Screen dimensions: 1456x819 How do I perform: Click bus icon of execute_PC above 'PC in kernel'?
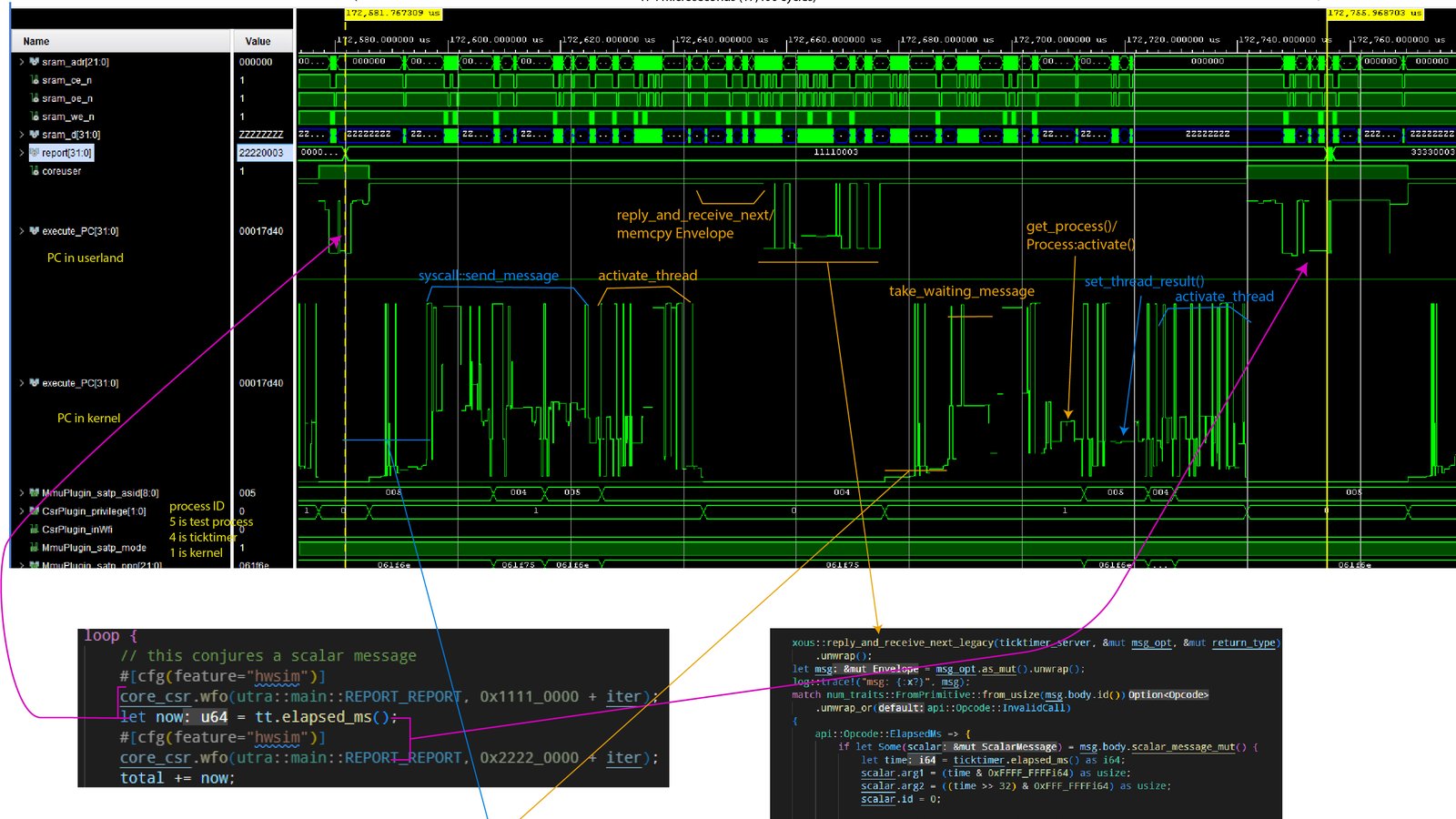coord(35,383)
